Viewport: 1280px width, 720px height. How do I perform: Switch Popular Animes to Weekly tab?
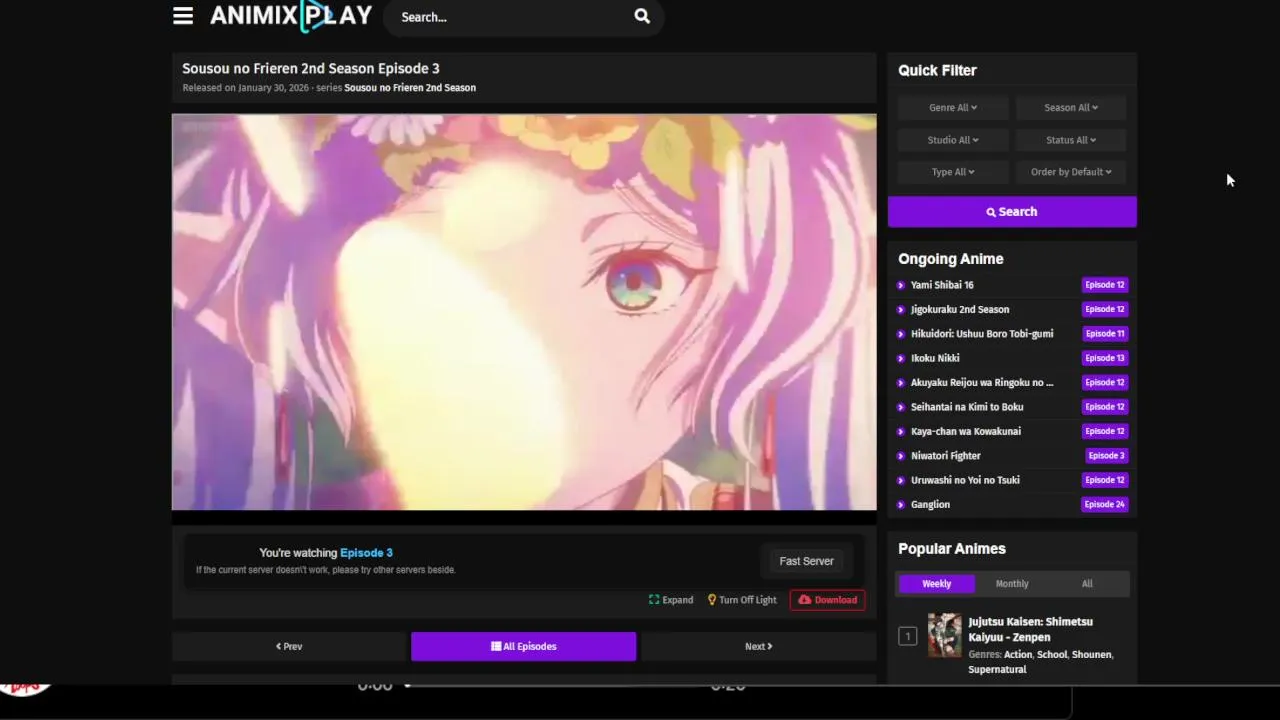pyautogui.click(x=936, y=584)
